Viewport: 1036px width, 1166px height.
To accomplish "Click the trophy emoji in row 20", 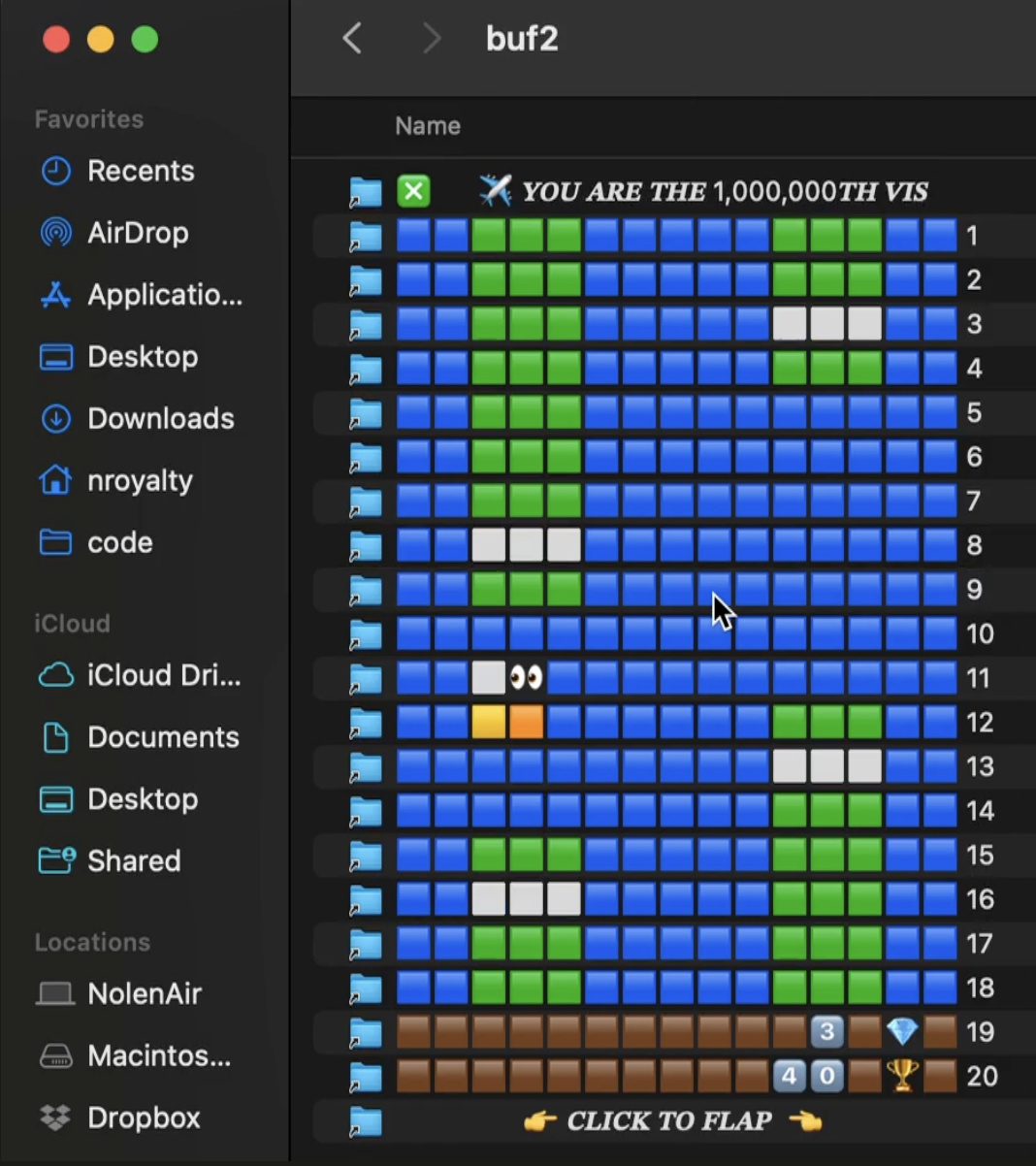I will [x=902, y=1076].
